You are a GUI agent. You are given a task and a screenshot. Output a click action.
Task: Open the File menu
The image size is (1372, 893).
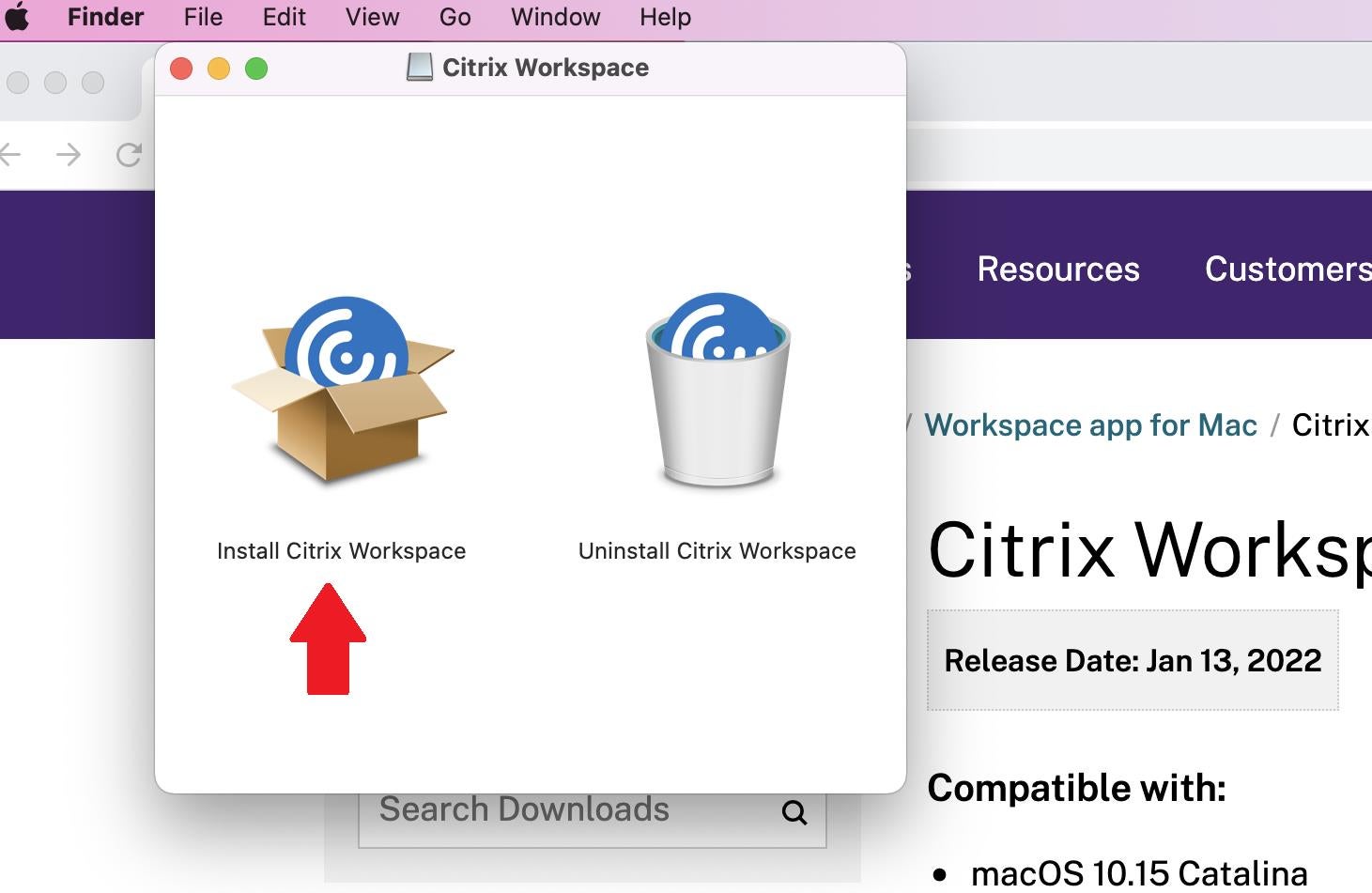[203, 17]
